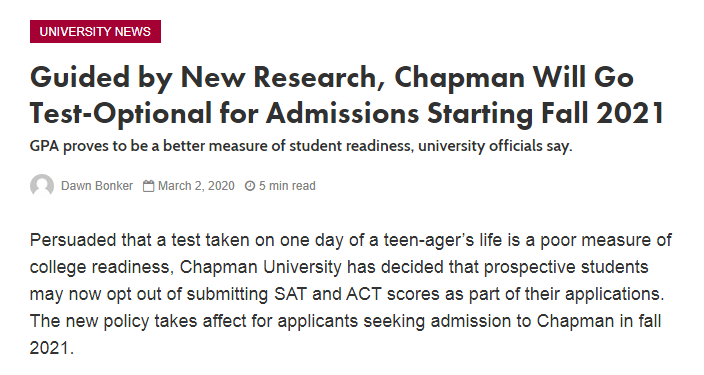
Task: Open author Dawn Bonker's profile link
Action: point(97,186)
